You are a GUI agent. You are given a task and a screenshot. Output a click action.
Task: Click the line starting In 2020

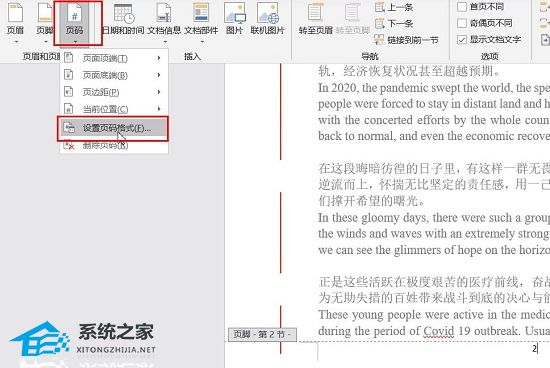click(434, 88)
